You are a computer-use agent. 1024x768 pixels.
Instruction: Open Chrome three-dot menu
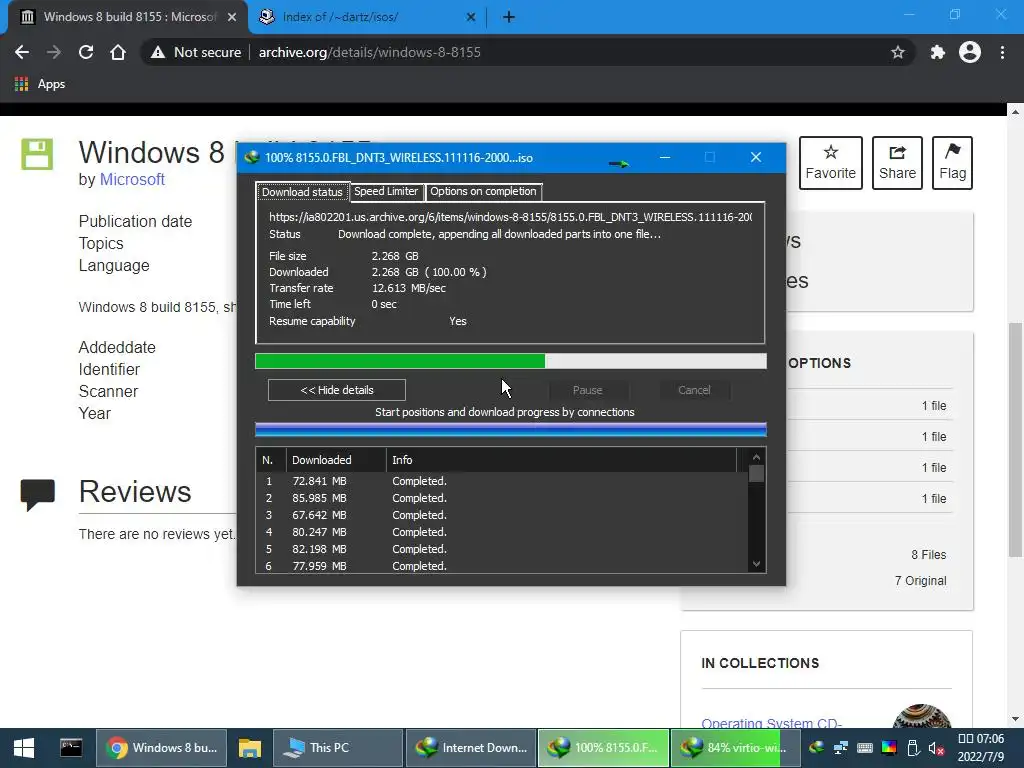click(x=1002, y=52)
